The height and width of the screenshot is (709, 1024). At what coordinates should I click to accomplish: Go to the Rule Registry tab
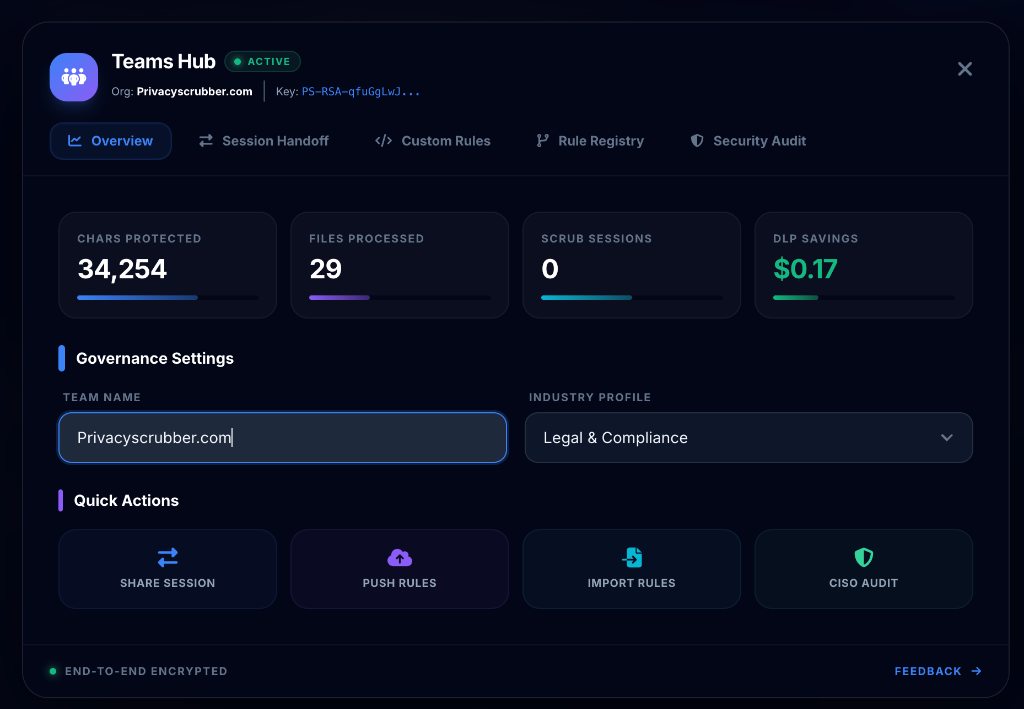point(590,141)
